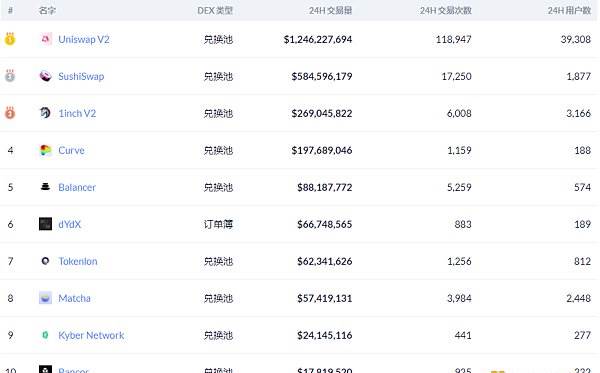
Task: Click the bronze medal rank three badge
Action: [x=10, y=113]
